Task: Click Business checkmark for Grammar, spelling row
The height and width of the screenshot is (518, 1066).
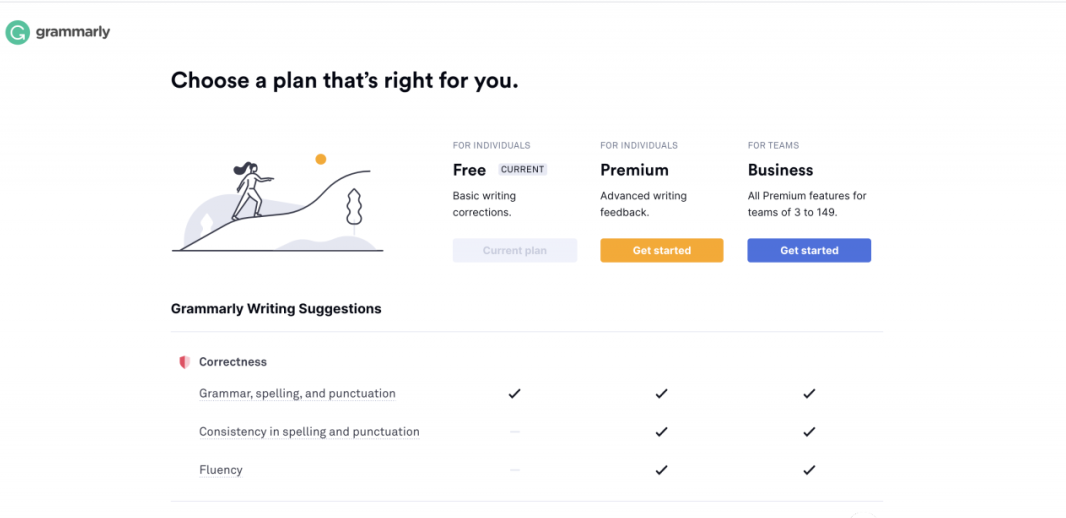Action: [809, 394]
